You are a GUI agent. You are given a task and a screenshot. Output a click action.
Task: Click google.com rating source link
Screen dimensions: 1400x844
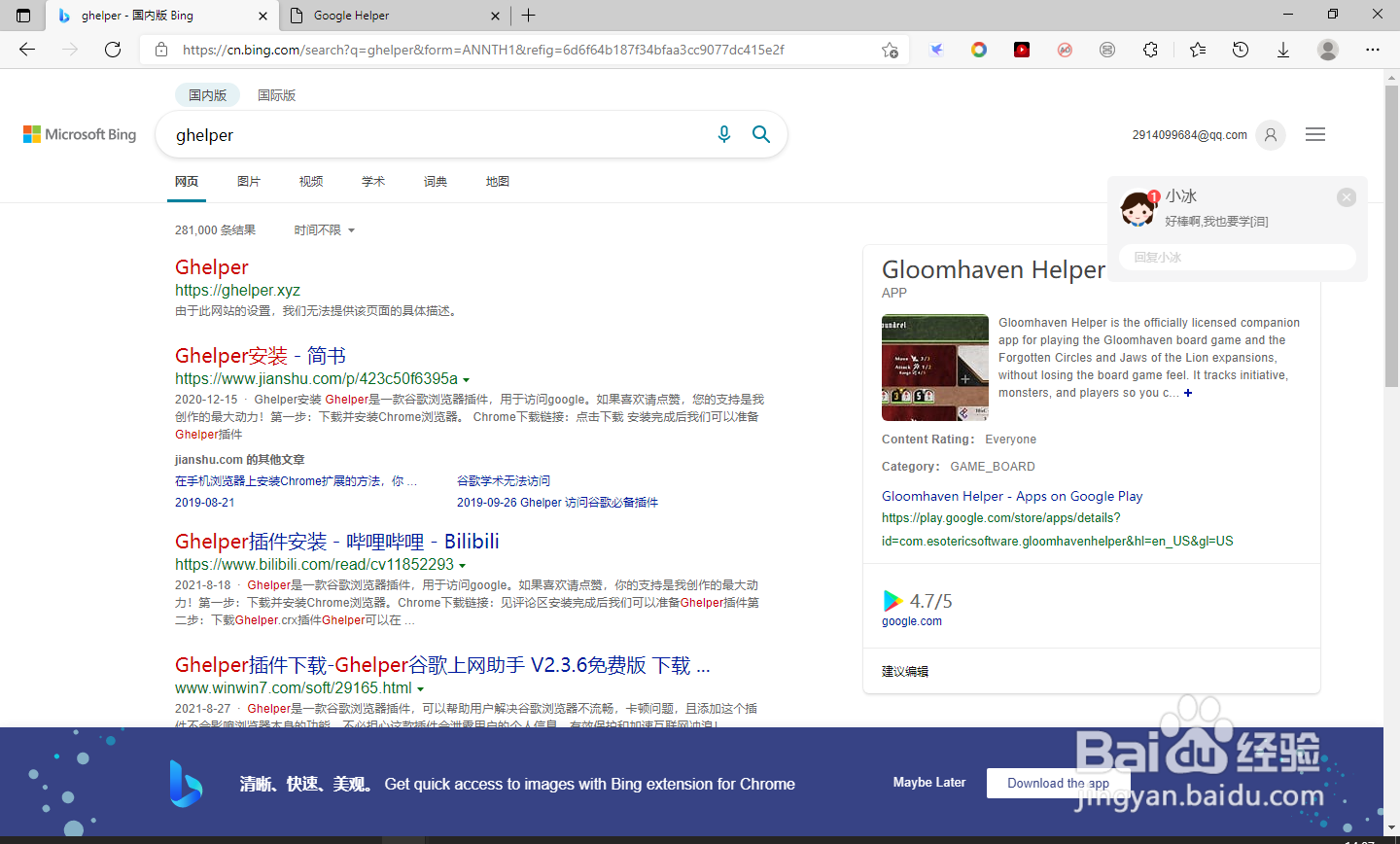(x=912, y=621)
